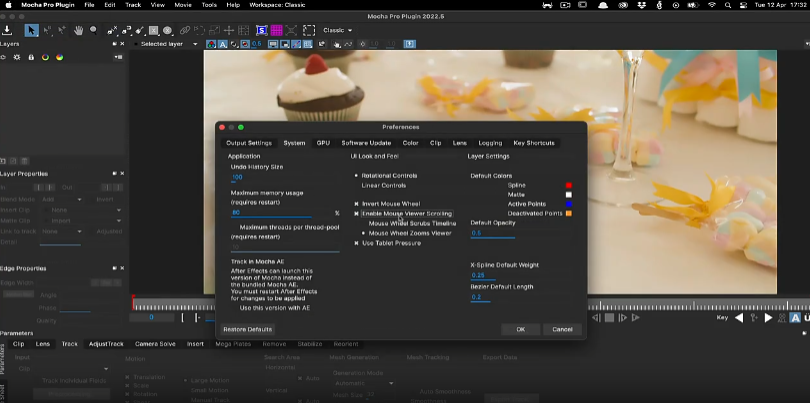This screenshot has height=403, width=810.
Task: Select the Create Bezier Layer tool
Action: 126,30
